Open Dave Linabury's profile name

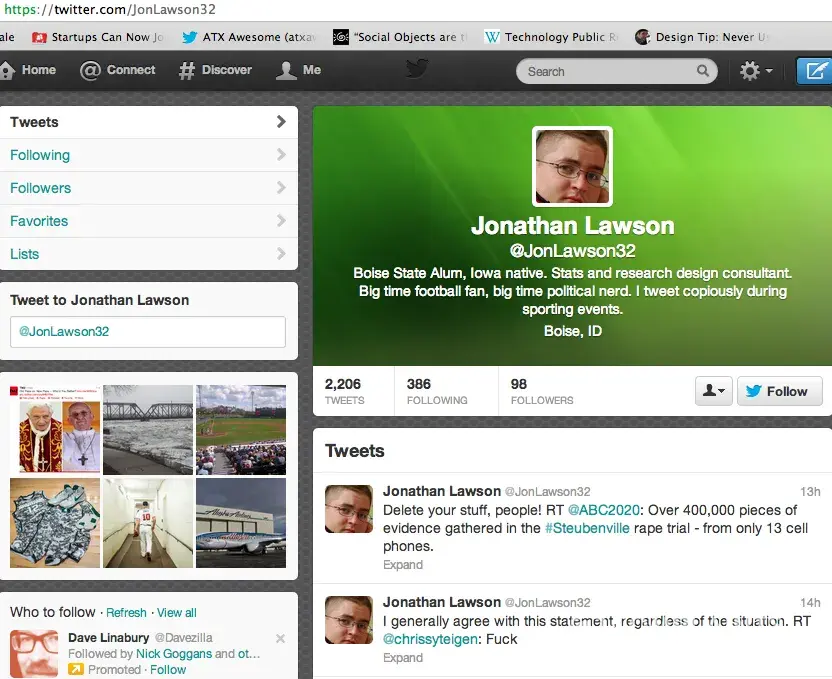point(108,638)
